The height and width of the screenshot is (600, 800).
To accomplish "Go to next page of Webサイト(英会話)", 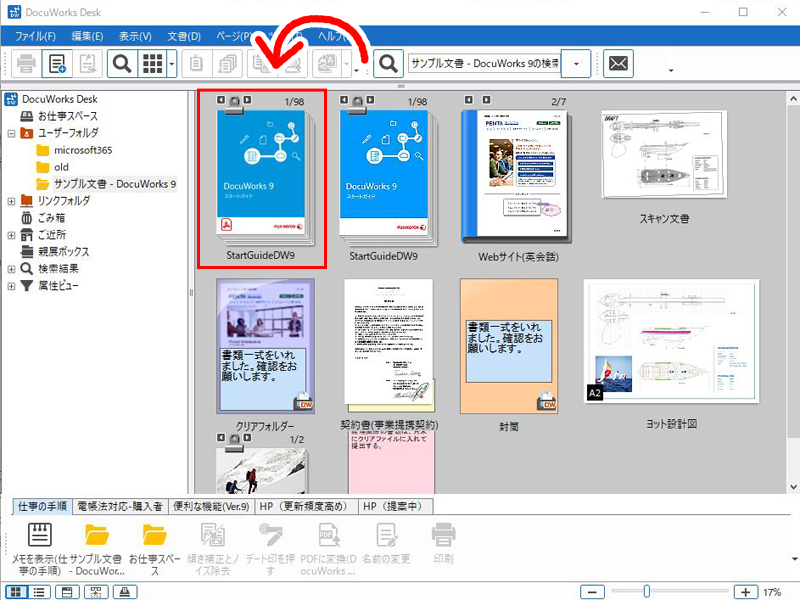I will click(x=486, y=100).
